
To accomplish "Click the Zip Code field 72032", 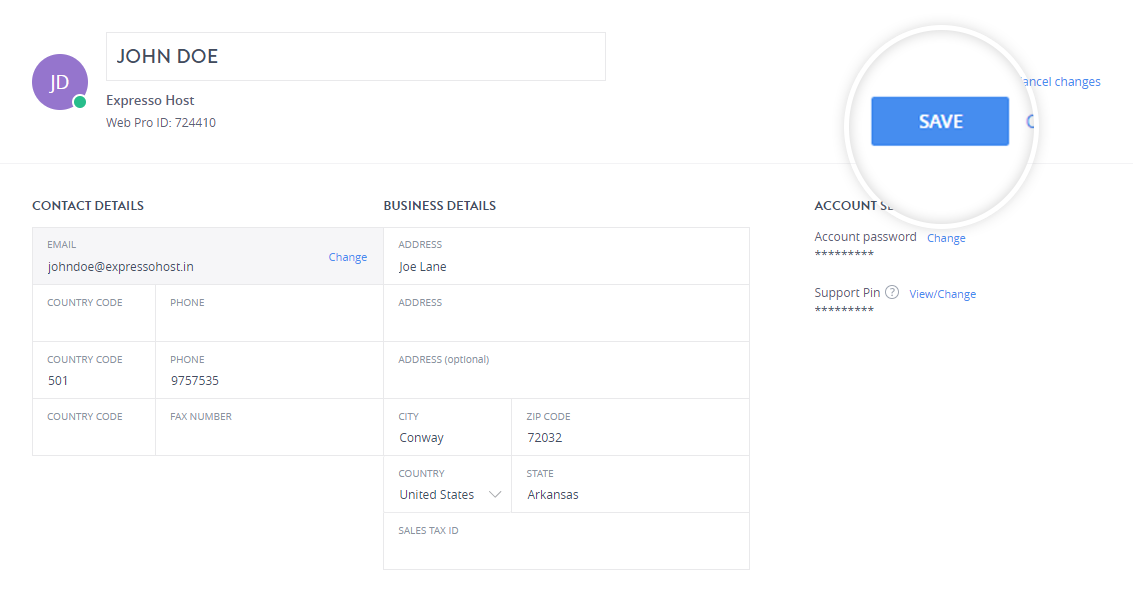I will pos(630,427).
